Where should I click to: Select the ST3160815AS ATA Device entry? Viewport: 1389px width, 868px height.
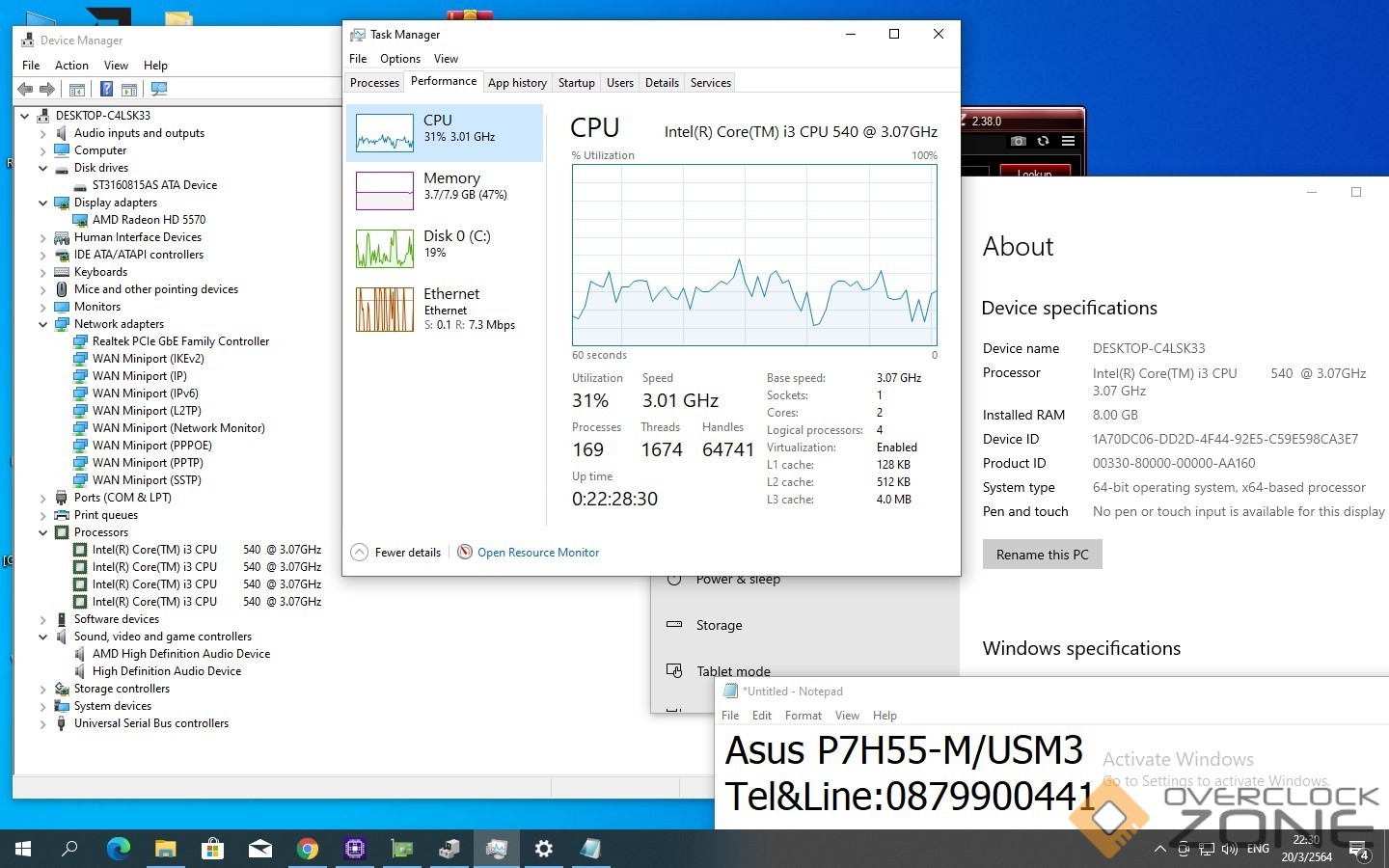tap(154, 185)
